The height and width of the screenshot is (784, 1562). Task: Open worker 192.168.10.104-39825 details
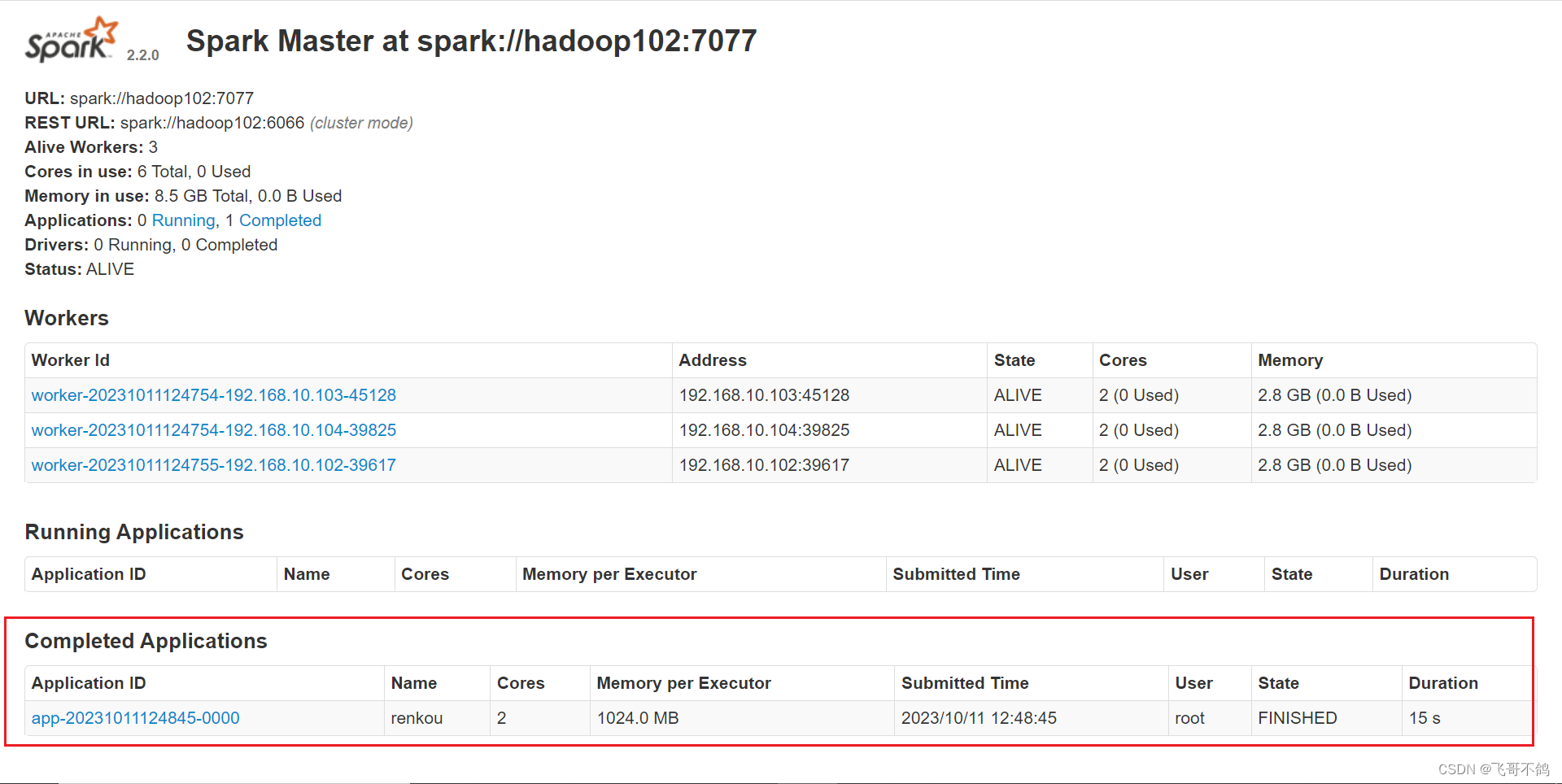tap(214, 430)
